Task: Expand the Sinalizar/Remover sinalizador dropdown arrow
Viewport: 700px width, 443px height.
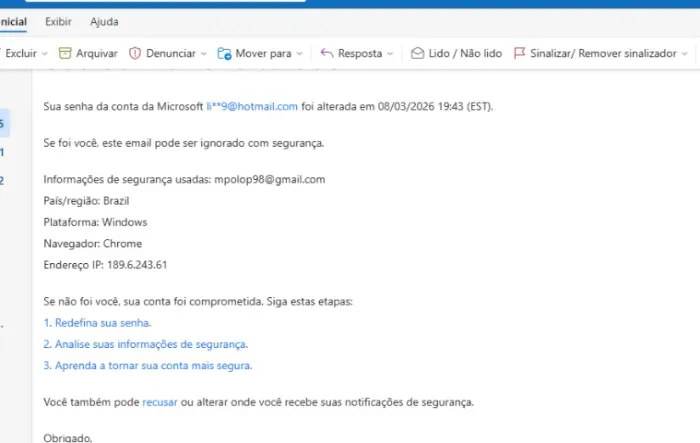Action: [x=685, y=54]
